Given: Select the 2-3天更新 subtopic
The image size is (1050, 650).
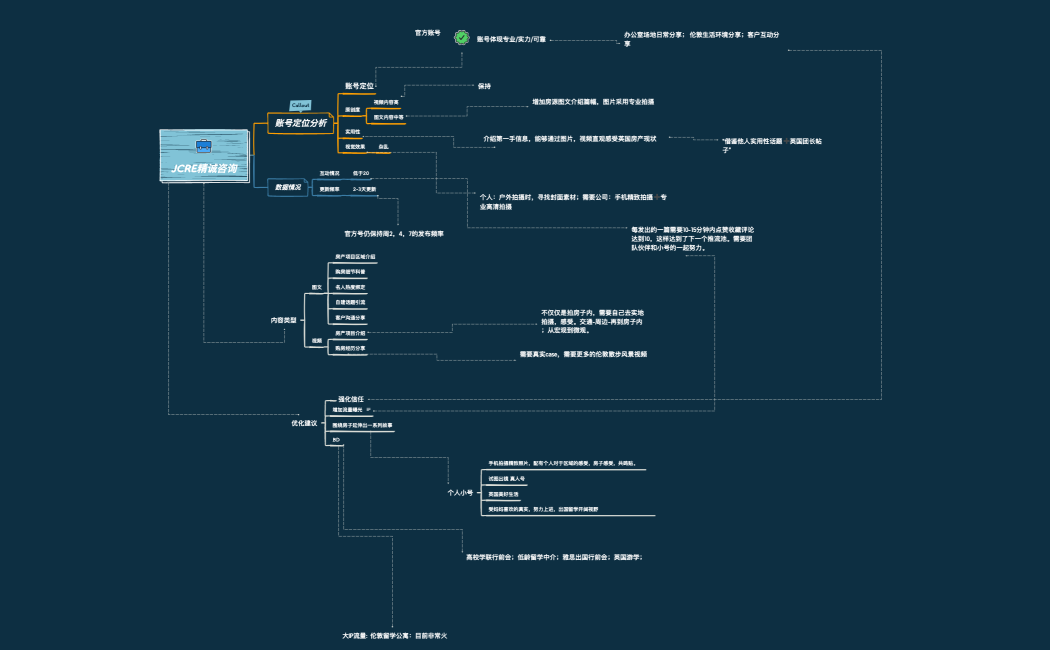Looking at the screenshot, I should 364,188.
